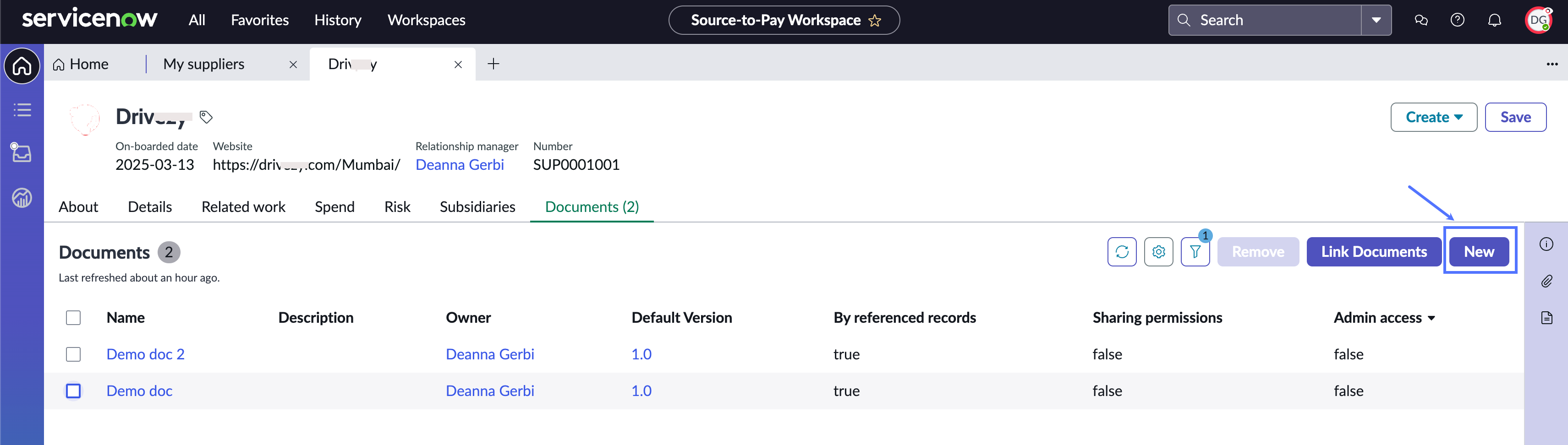1568x445 pixels.
Task: Close the My suppliers tab
Action: 293,65
